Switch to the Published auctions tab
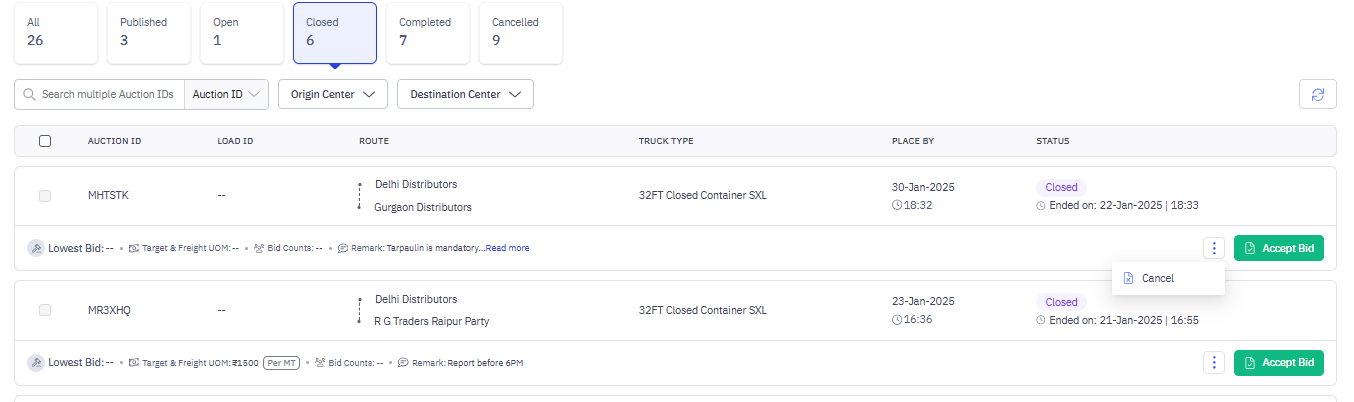Screen dimensions: 1354x402 [x=148, y=33]
